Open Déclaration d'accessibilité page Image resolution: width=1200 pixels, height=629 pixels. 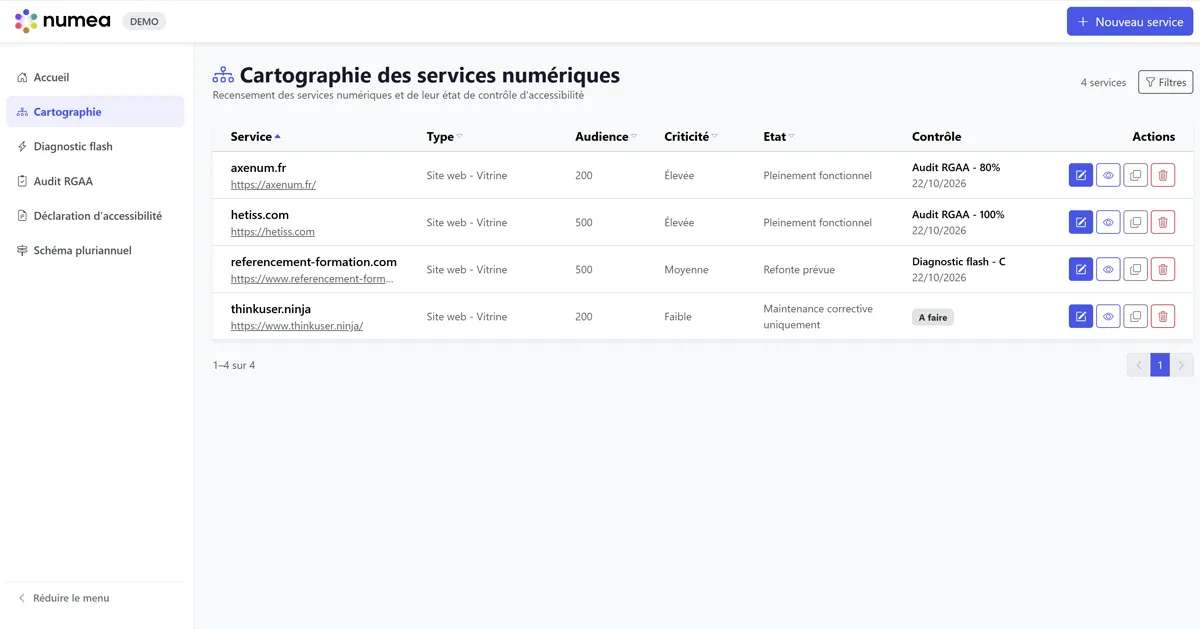pyautogui.click(x=95, y=216)
